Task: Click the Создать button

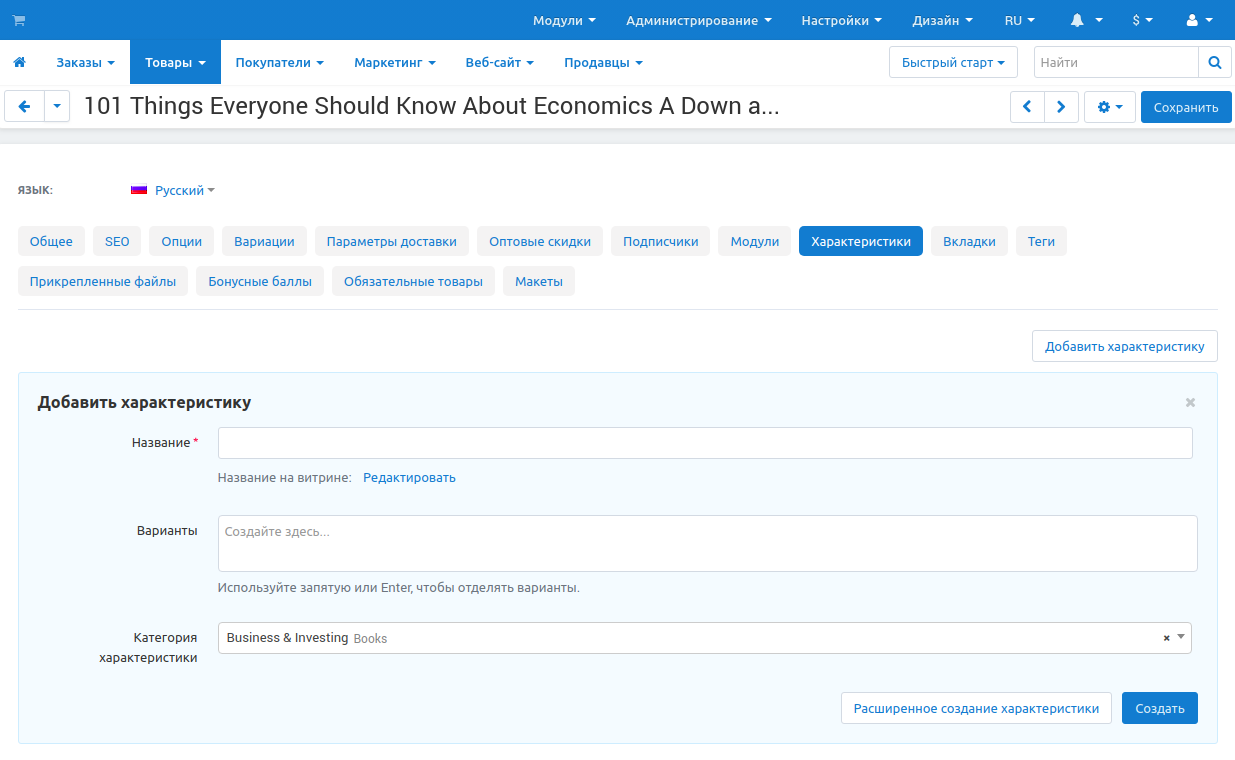Action: (1159, 708)
